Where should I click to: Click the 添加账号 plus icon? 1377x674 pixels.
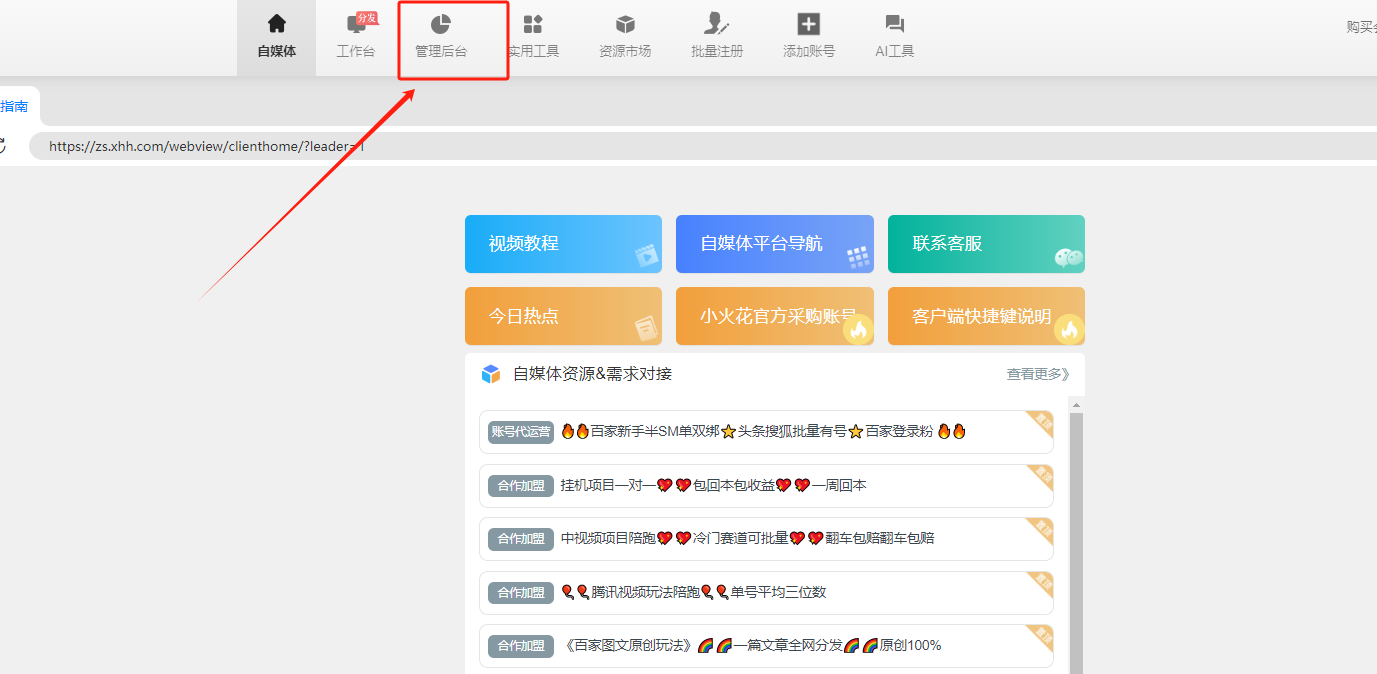pyautogui.click(x=809, y=25)
